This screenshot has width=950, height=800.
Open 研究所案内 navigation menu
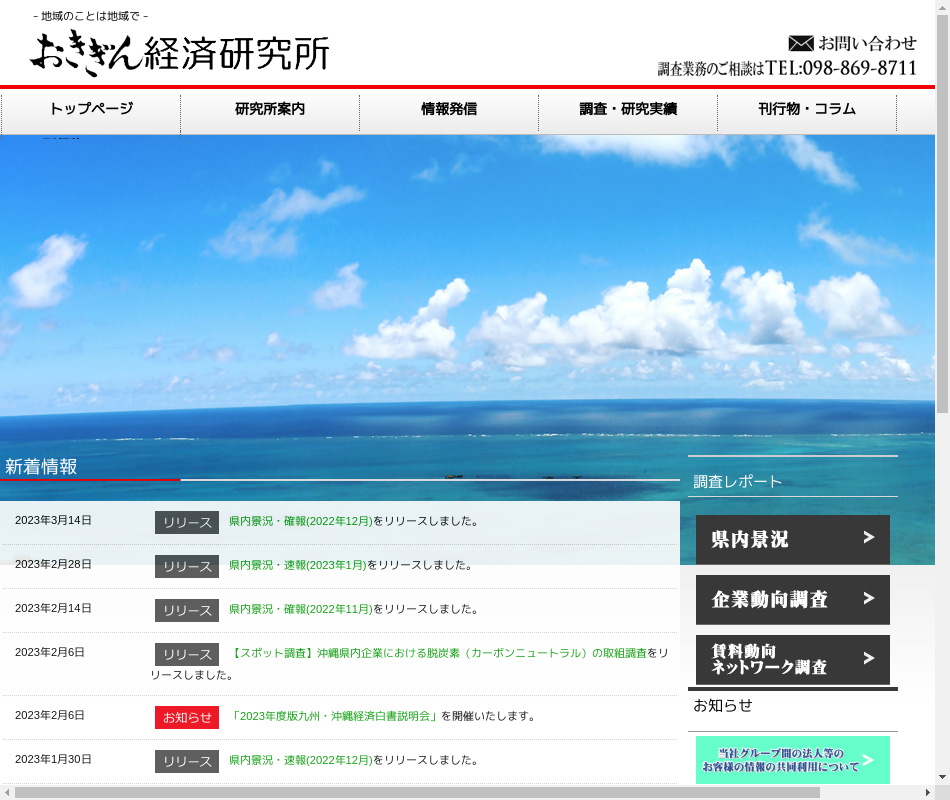coord(270,109)
